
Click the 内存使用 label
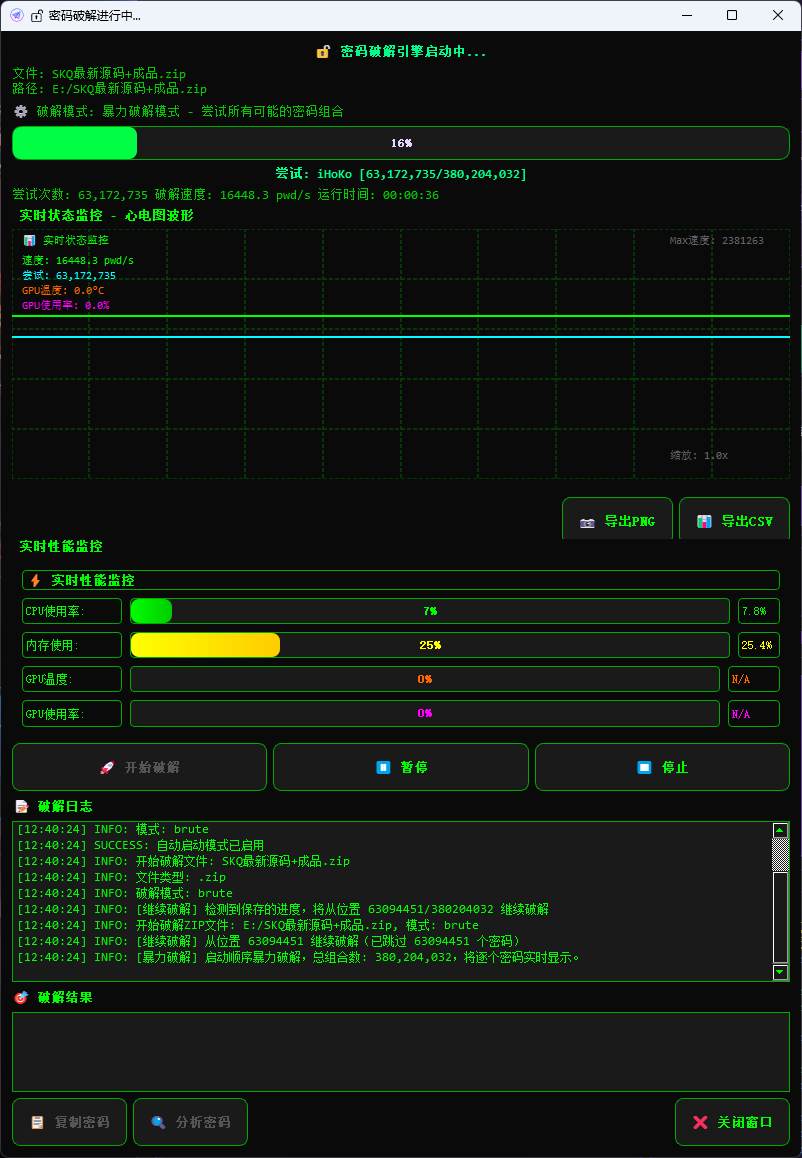(x=72, y=645)
